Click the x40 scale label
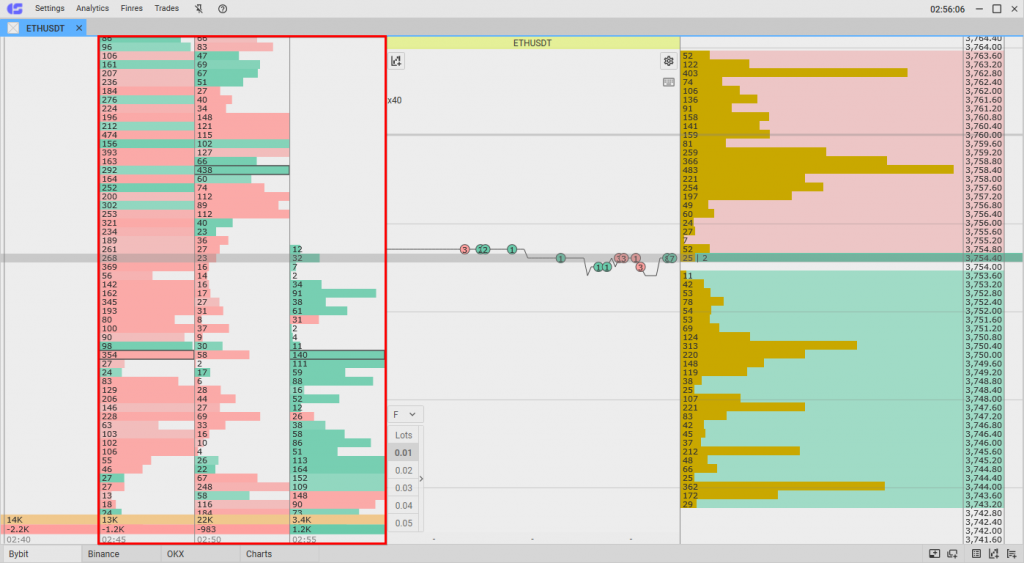Screen dimensions: 1024x563 [394, 101]
